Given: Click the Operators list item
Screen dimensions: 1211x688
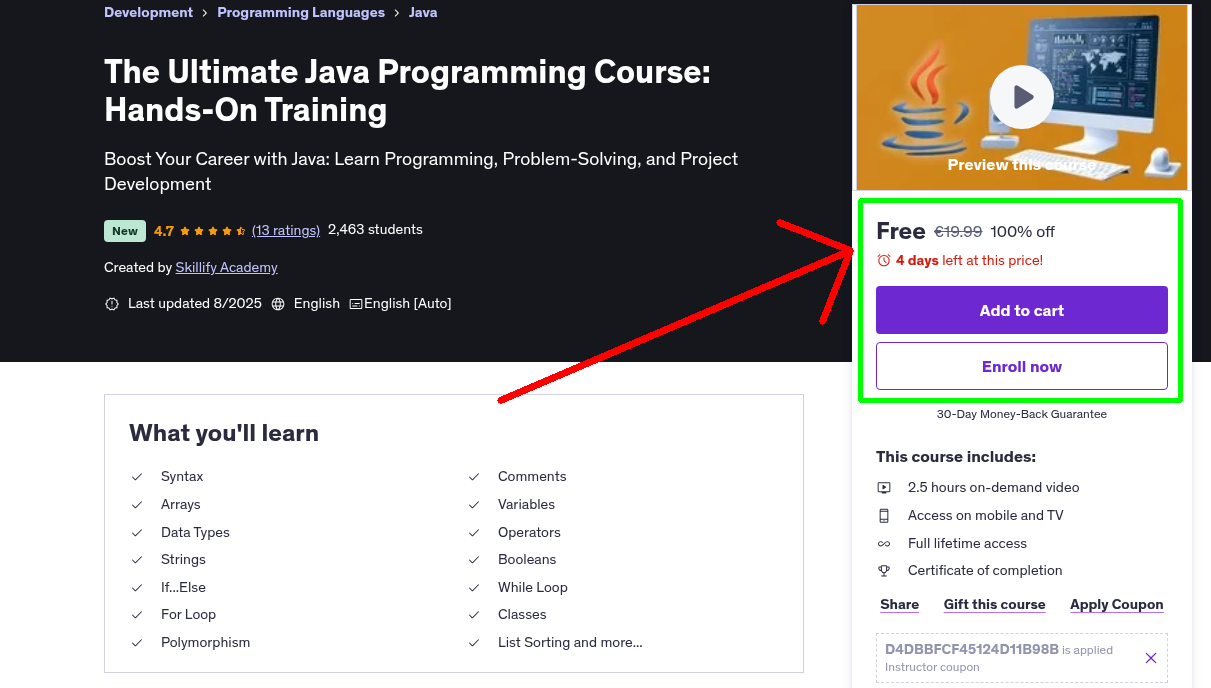Looking at the screenshot, I should (529, 533).
